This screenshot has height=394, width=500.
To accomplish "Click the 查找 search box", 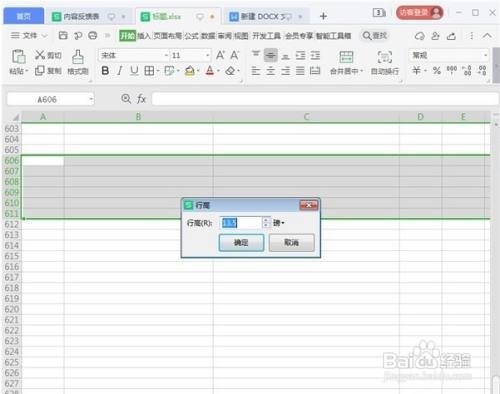I will point(375,36).
